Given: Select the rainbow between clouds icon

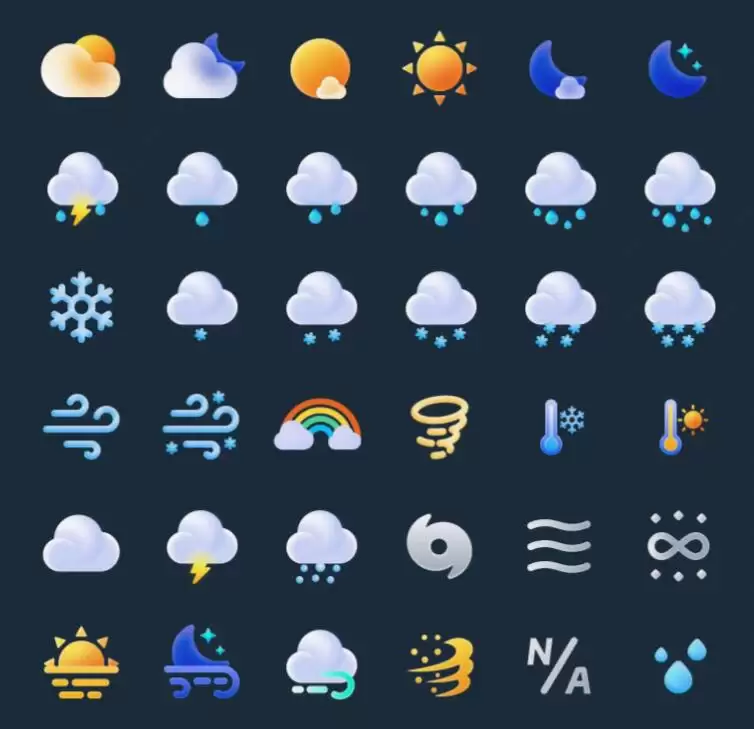Looking at the screenshot, I should pos(318,424).
